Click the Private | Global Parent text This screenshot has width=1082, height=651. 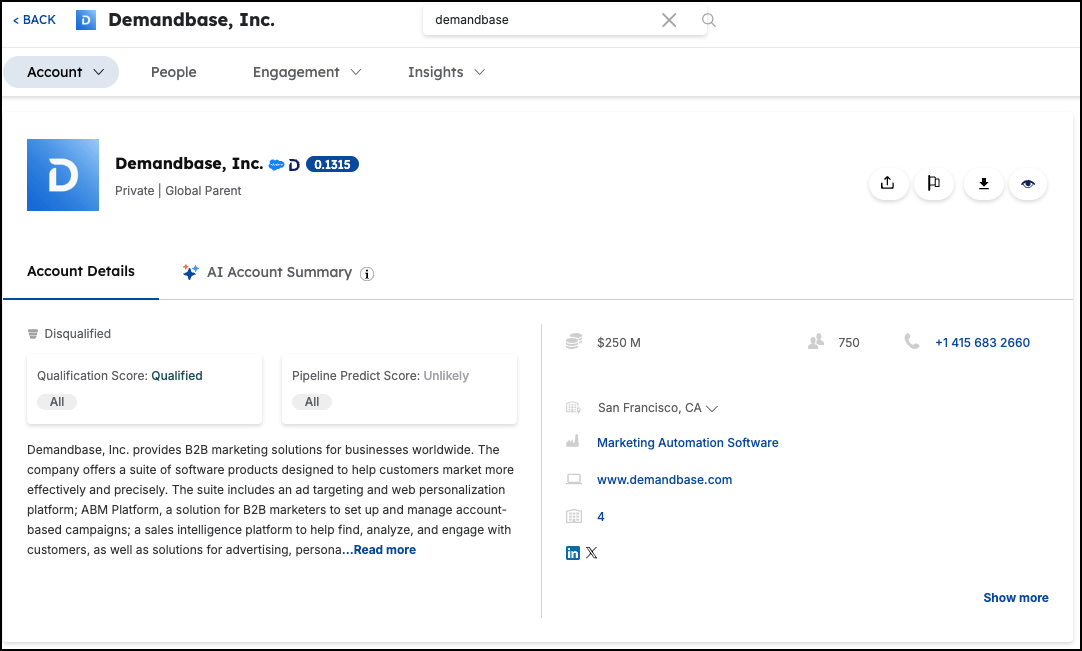pos(178,191)
